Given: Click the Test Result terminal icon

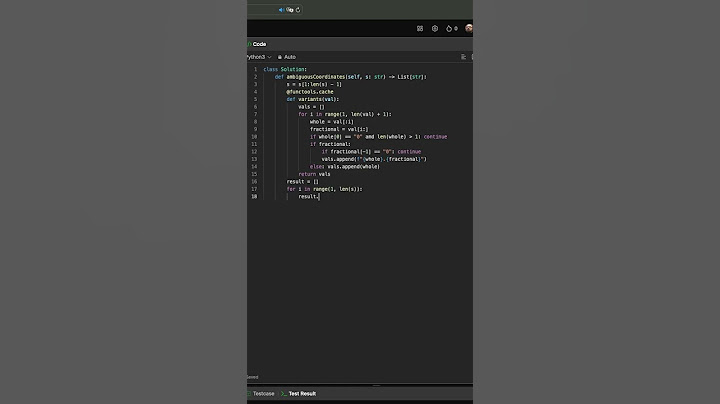Looking at the screenshot, I should click(284, 393).
